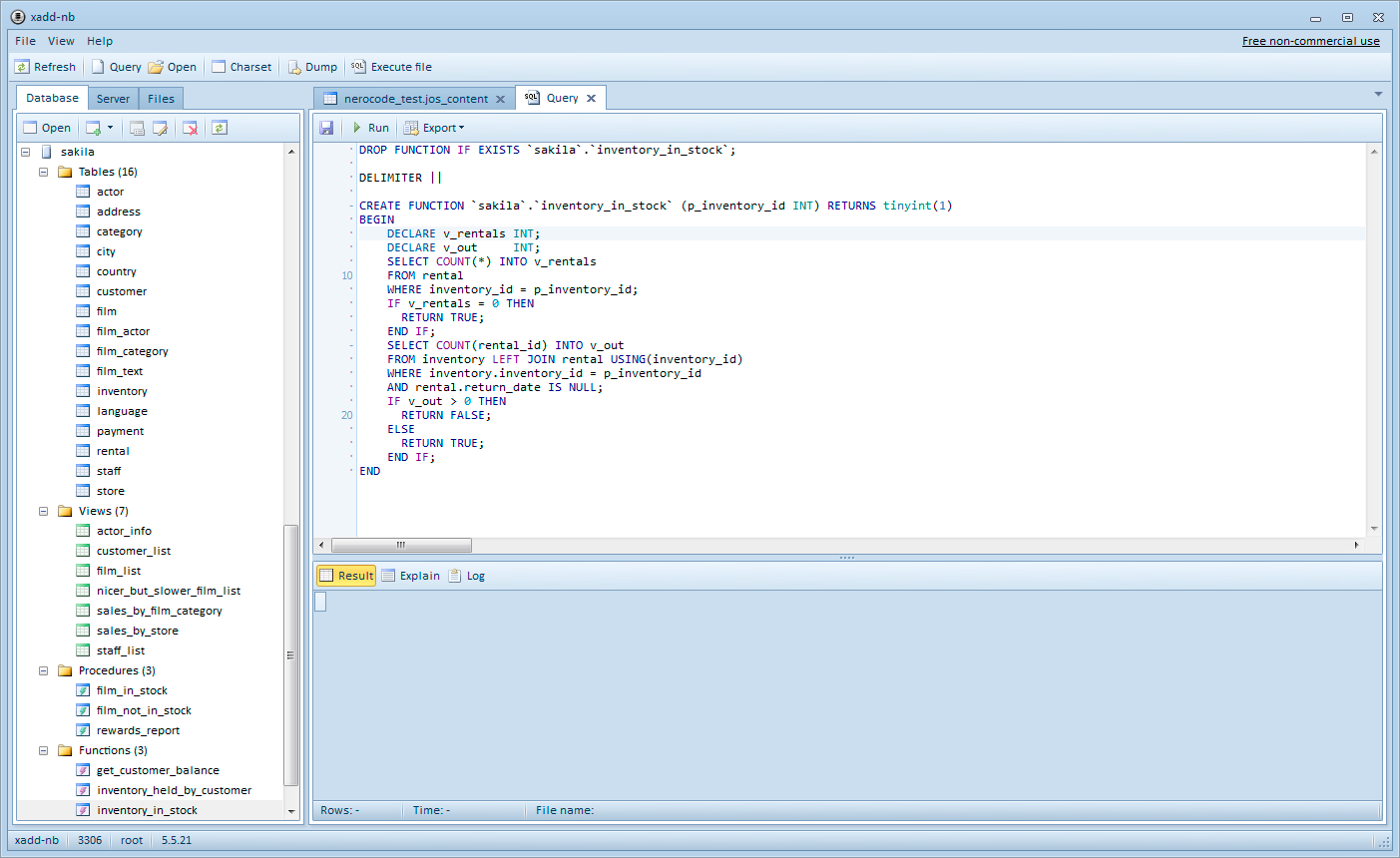
Task: Open the View menu
Action: 61,41
